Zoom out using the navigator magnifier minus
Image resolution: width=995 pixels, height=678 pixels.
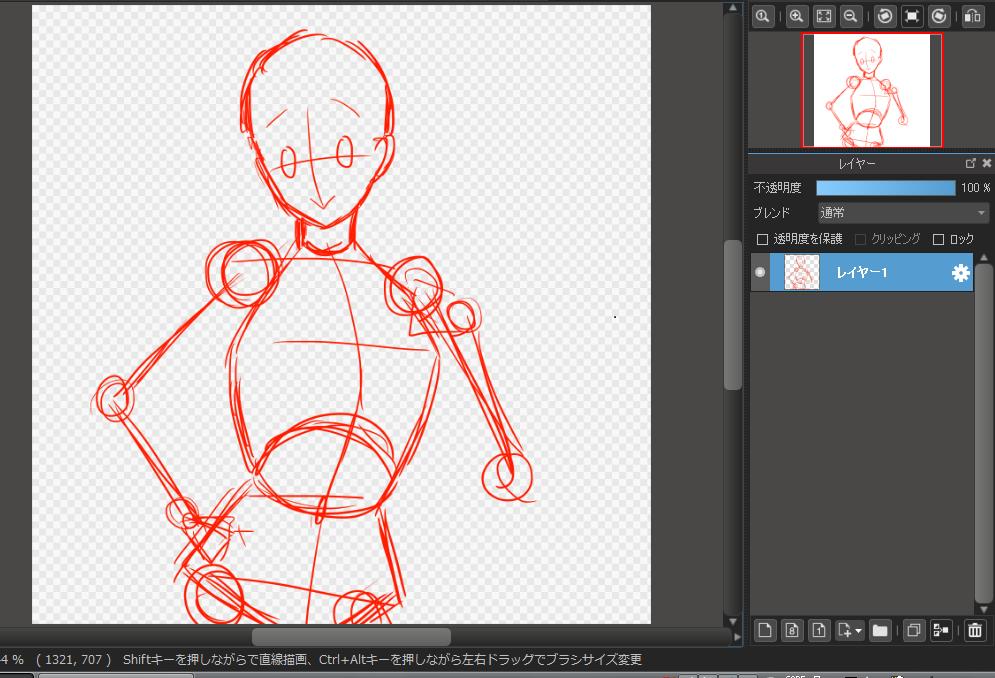(x=851, y=16)
